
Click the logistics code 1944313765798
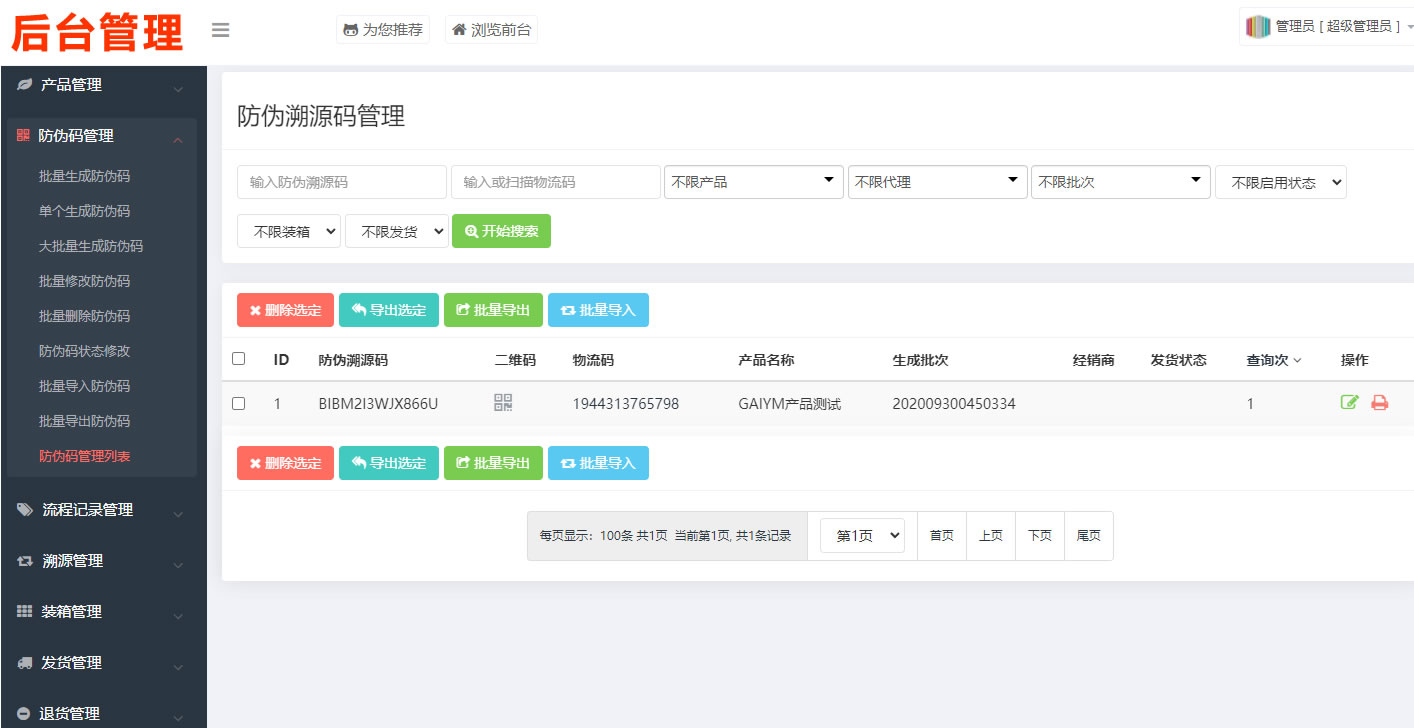pos(626,404)
